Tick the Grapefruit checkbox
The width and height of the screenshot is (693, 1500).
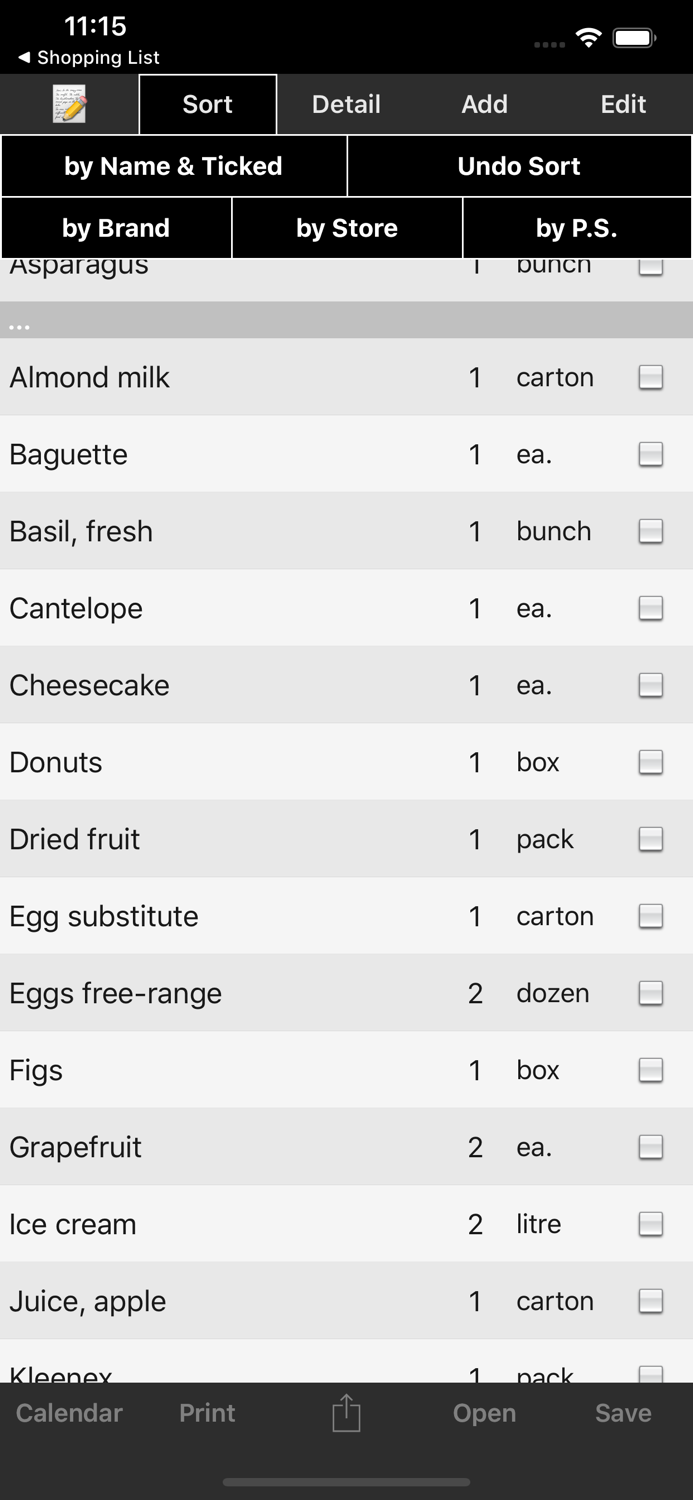[650, 1147]
